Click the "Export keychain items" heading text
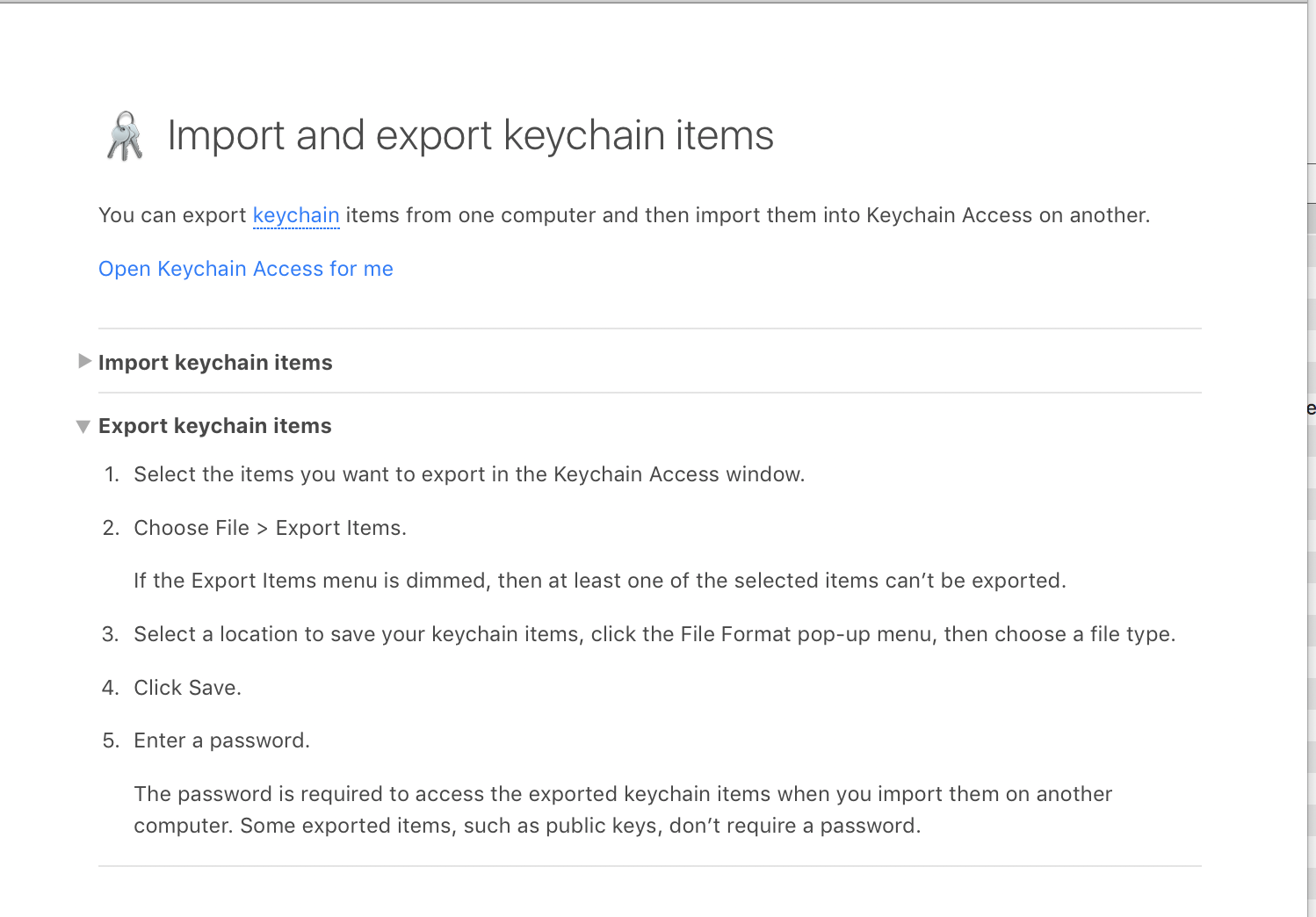 pos(215,426)
